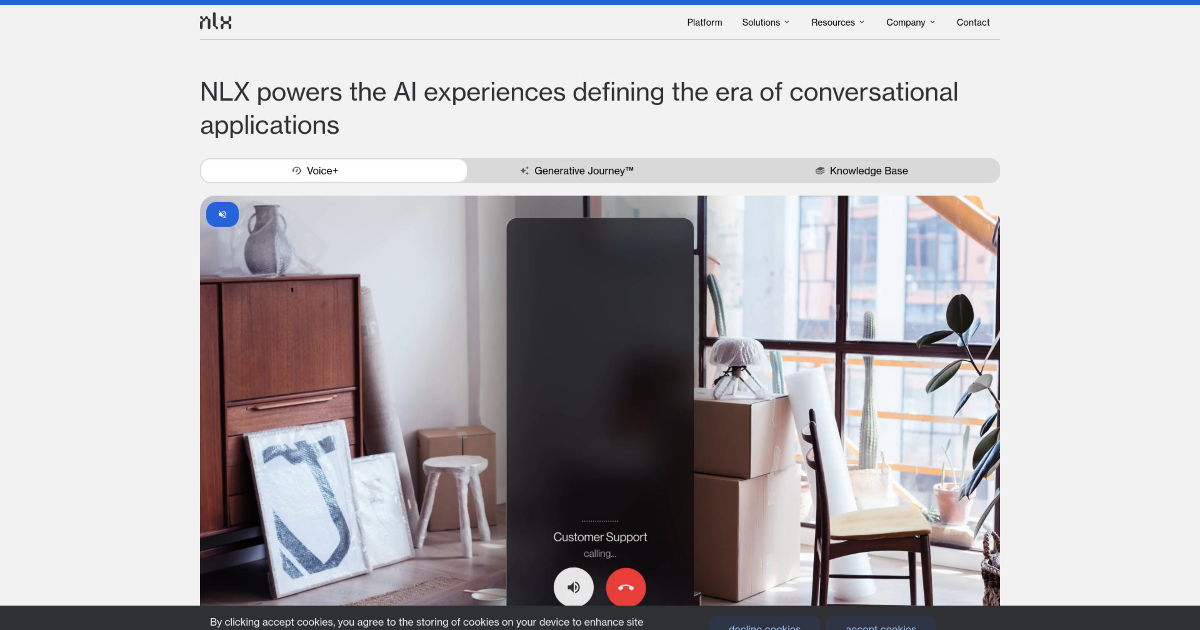Click the NLX logo in the header
The width and height of the screenshot is (1200, 630).
click(x=215, y=21)
